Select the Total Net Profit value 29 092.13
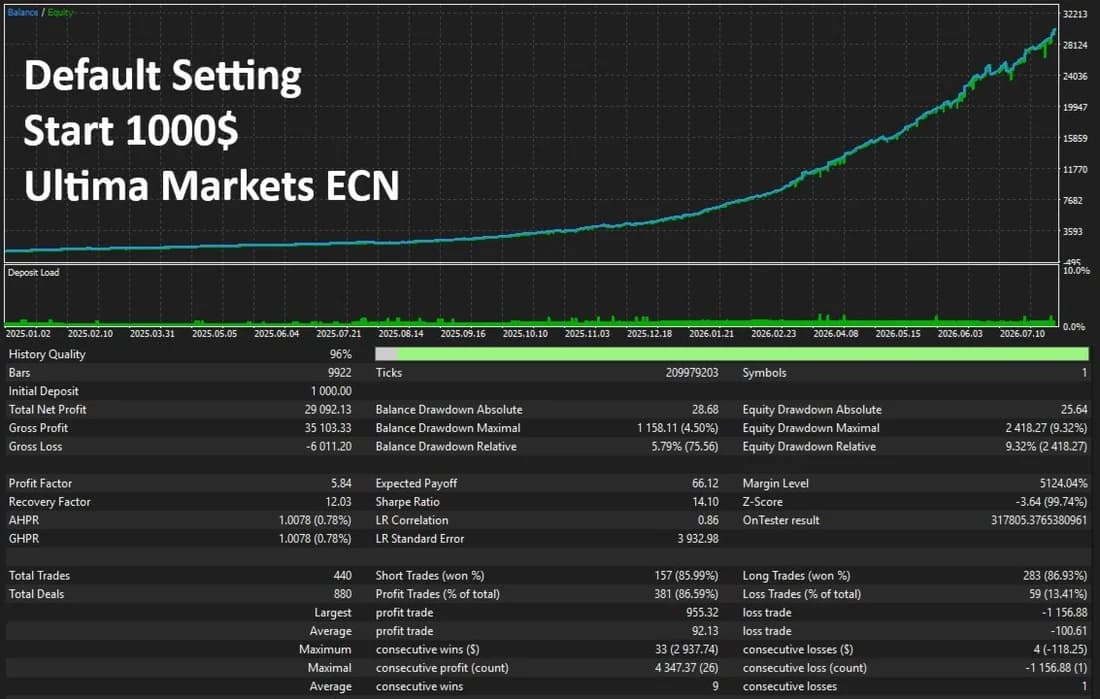The image size is (1100, 699). (328, 409)
